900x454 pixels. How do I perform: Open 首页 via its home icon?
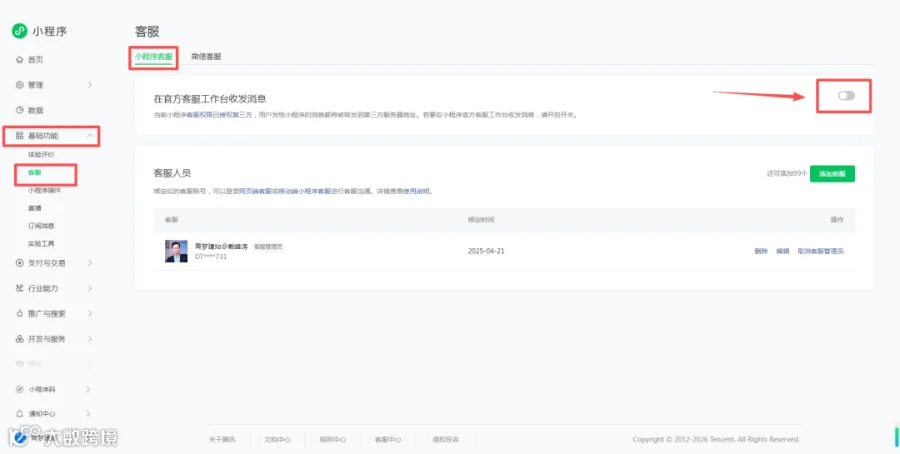[20, 60]
